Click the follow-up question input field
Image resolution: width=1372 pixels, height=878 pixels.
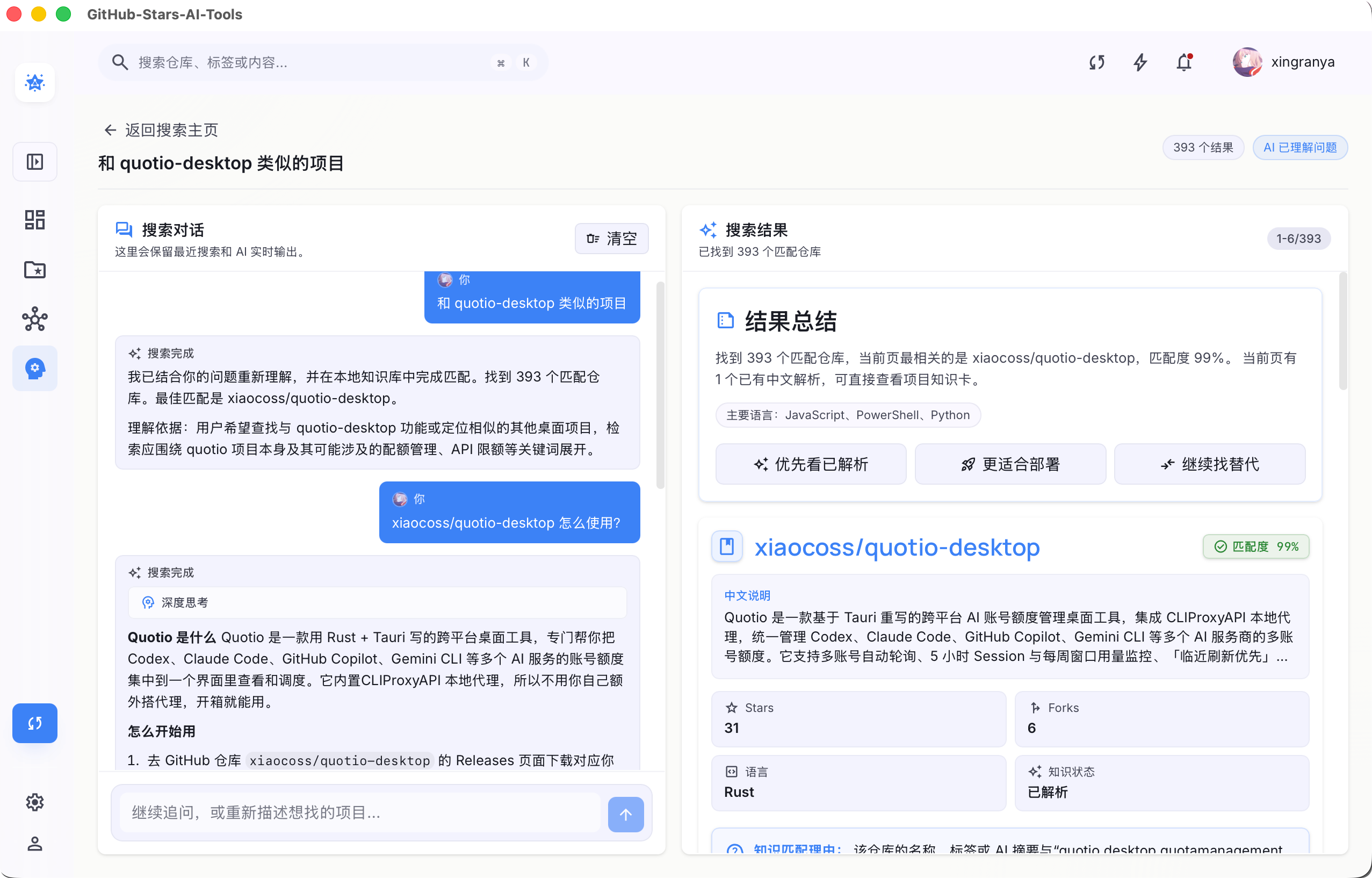[x=360, y=812]
